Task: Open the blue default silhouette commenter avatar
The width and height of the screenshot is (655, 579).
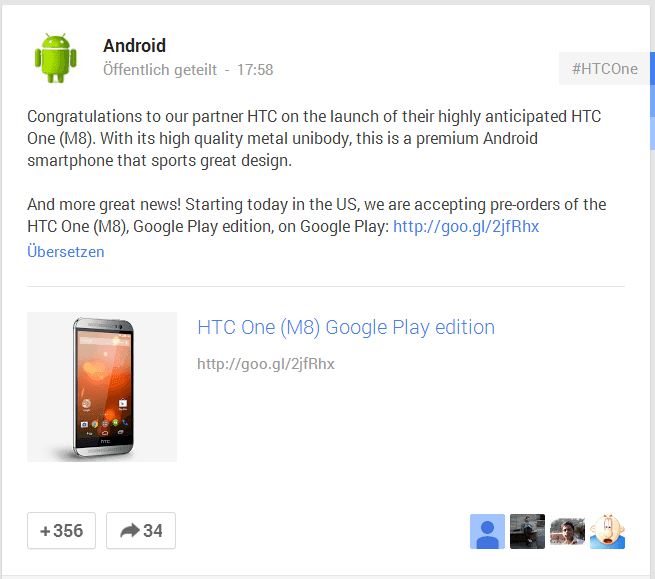Action: (x=487, y=531)
